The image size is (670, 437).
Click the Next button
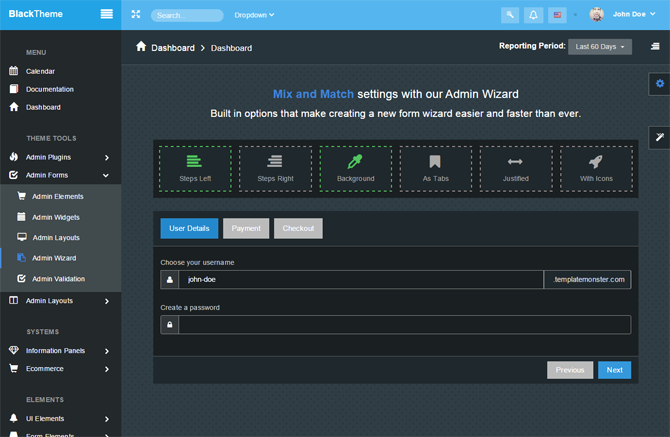click(x=614, y=370)
